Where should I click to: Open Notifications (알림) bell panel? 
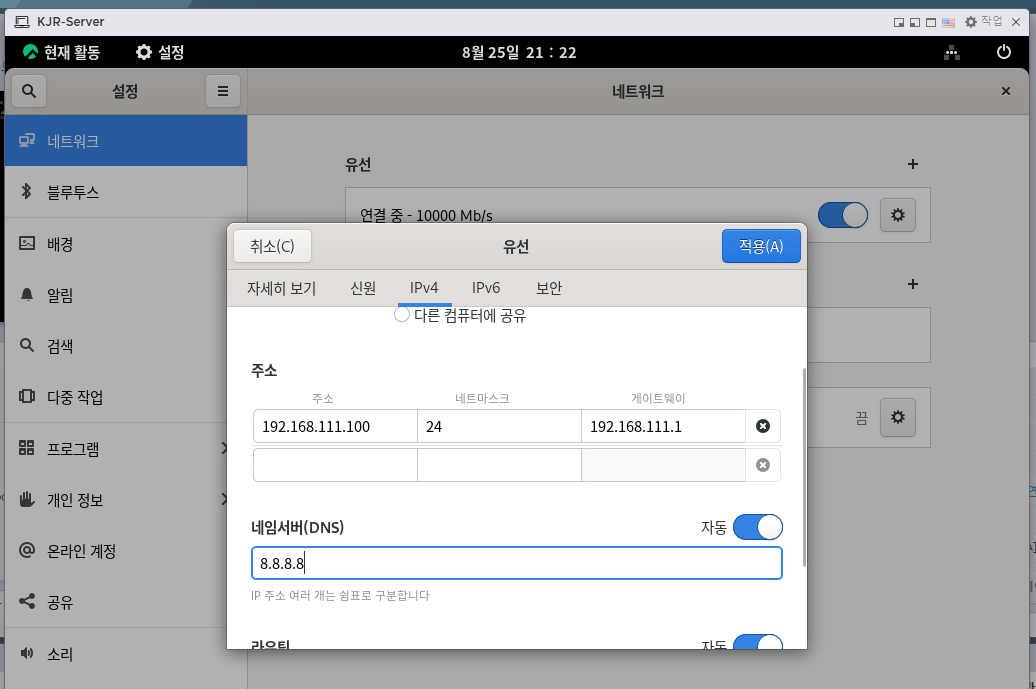tap(126, 295)
